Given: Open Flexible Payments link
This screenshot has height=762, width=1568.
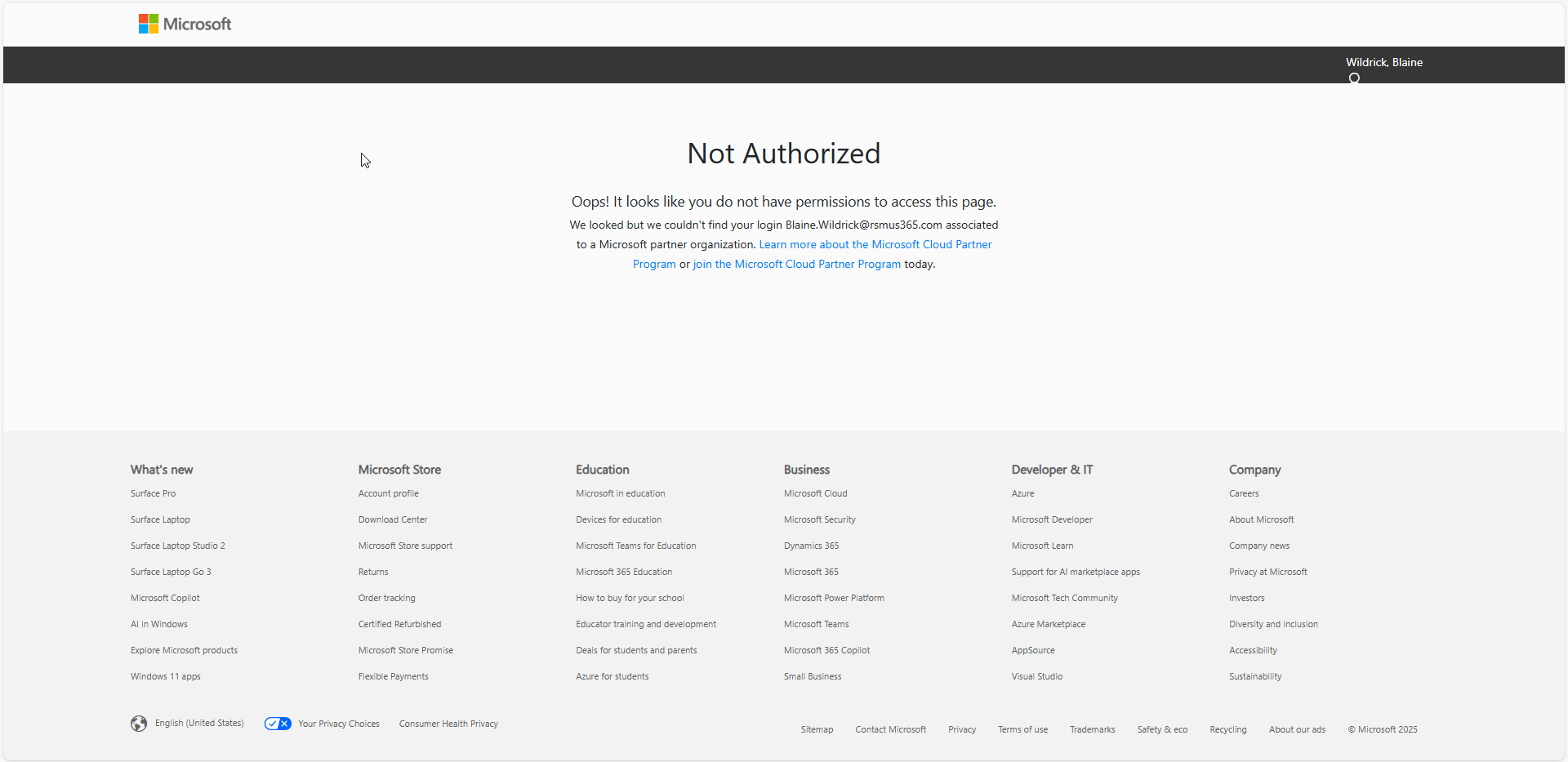Looking at the screenshot, I should 394,676.
